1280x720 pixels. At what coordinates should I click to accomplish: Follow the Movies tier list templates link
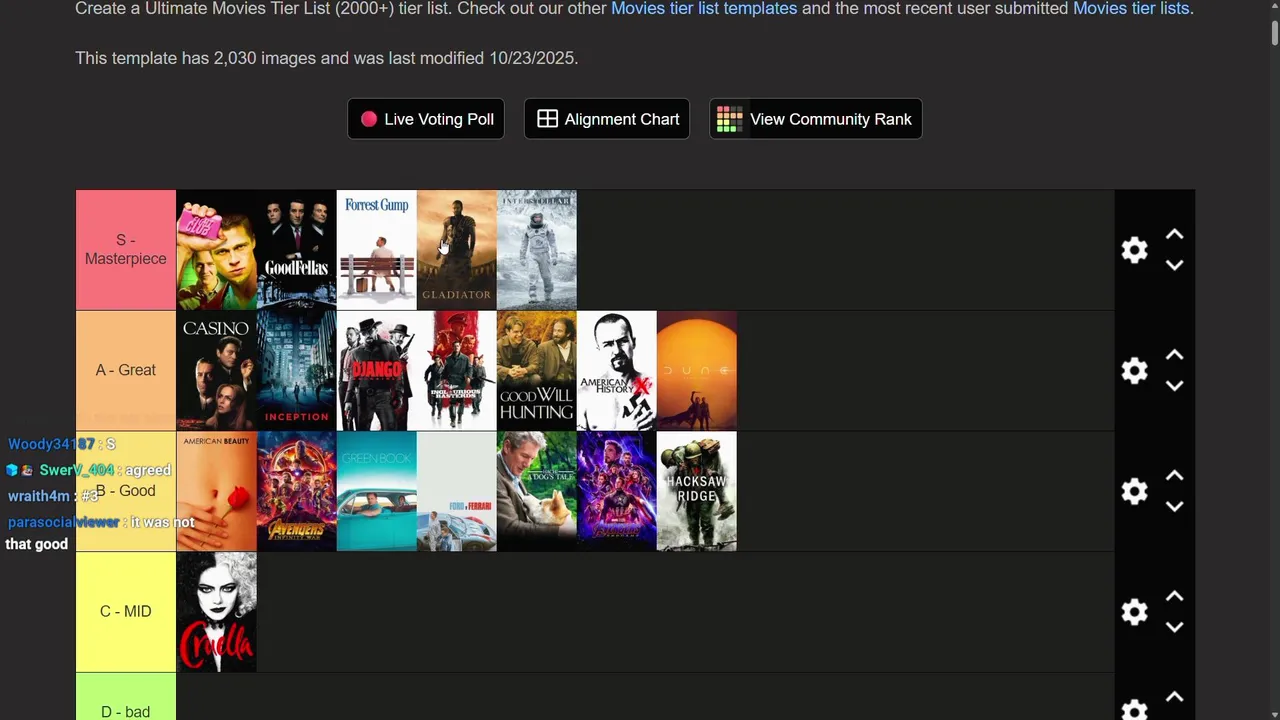(704, 8)
